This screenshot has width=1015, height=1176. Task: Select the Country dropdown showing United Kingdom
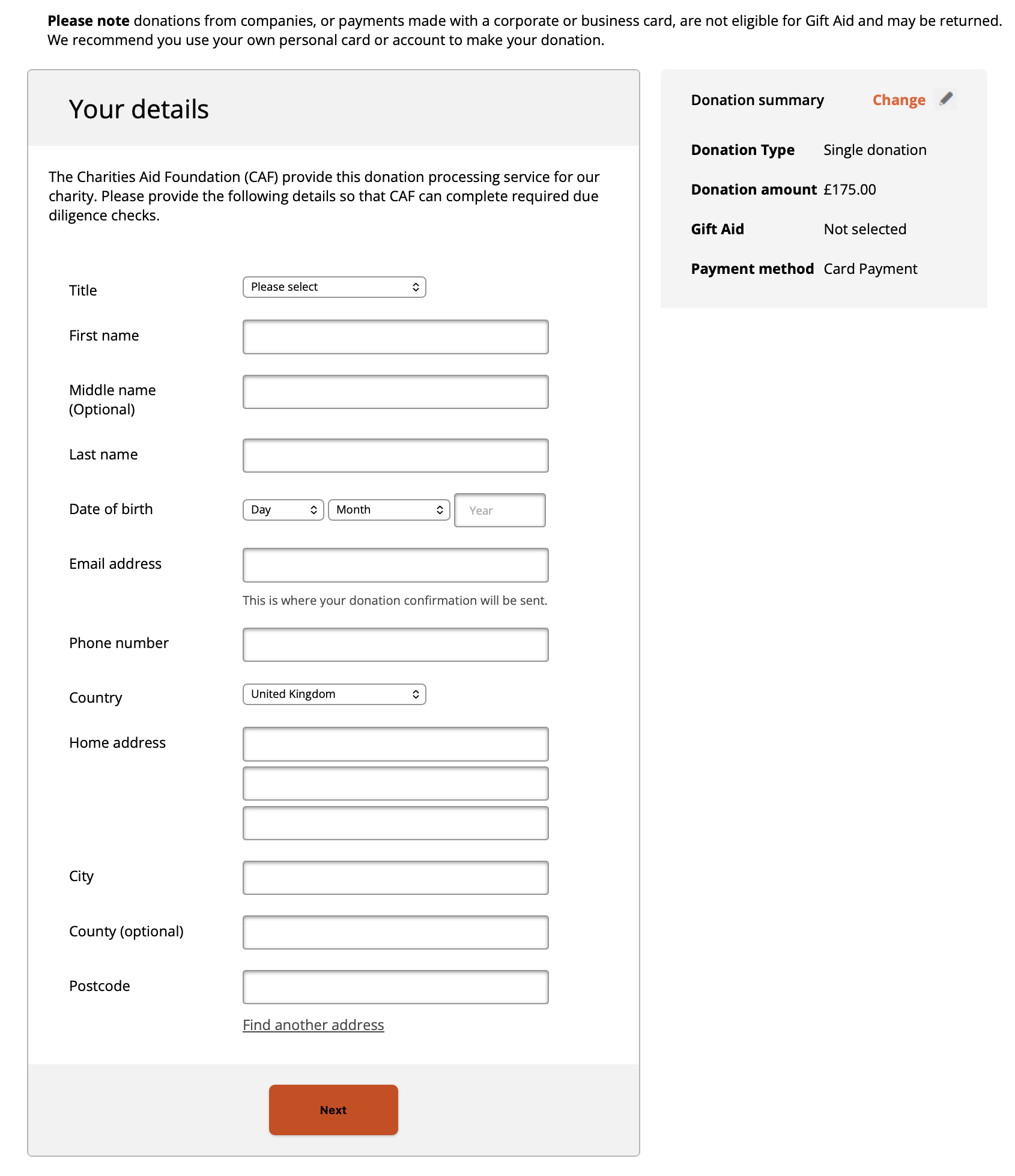click(x=334, y=694)
